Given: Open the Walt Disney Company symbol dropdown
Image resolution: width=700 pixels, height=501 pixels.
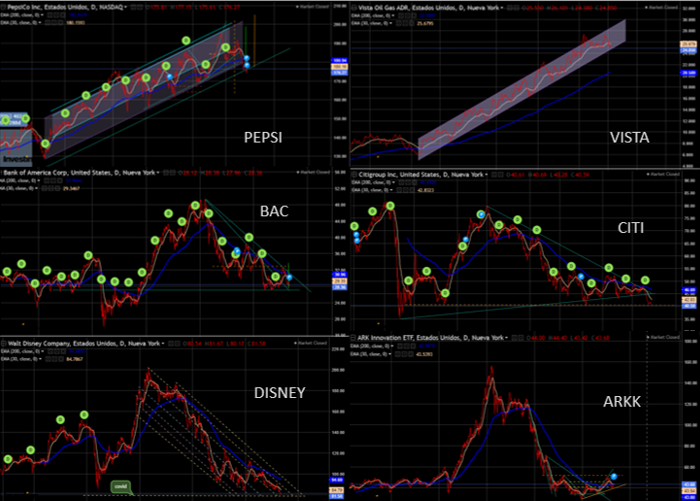Looking at the screenshot, I should pyautogui.click(x=163, y=343).
